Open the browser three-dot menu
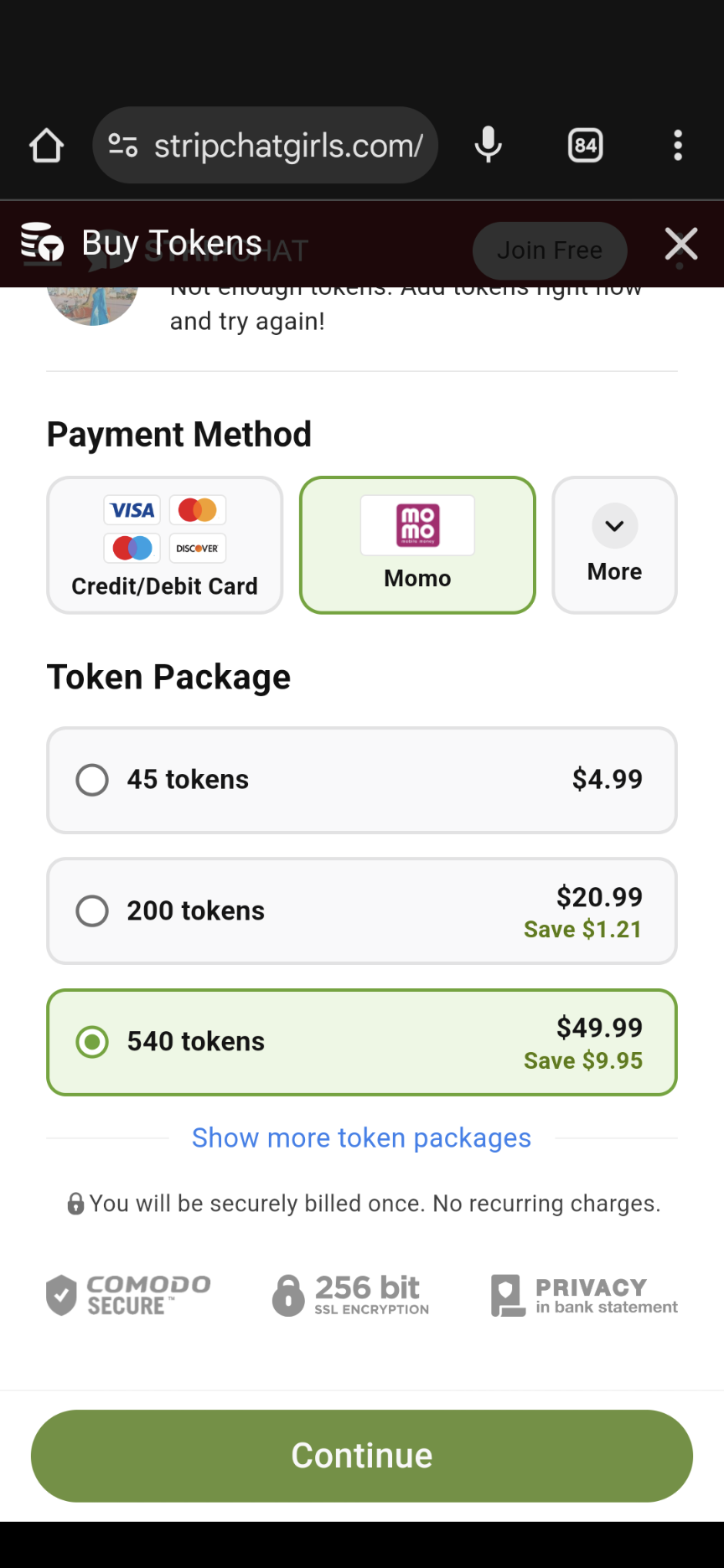The image size is (724, 1568). (678, 146)
